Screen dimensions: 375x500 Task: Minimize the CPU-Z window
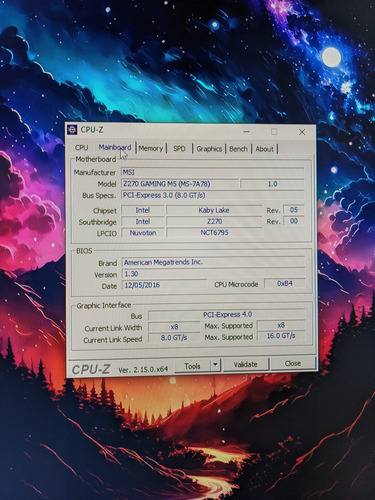coord(246,132)
